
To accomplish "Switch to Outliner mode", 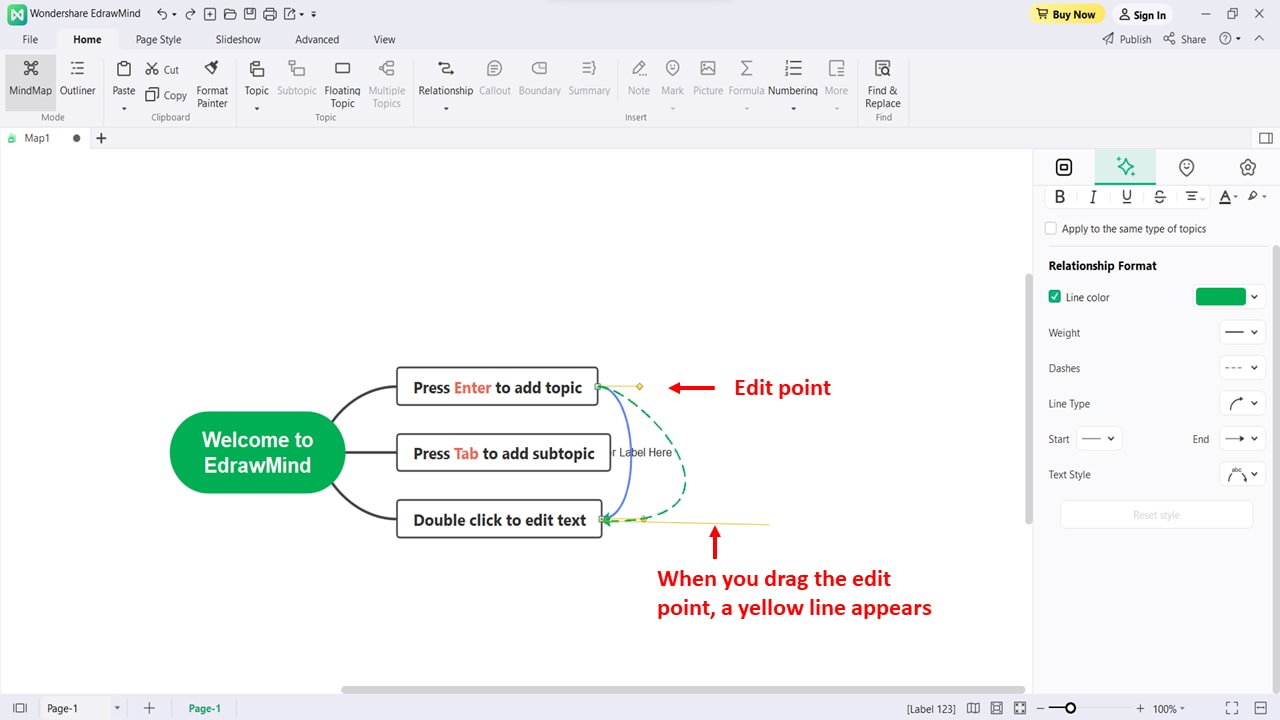I will pyautogui.click(x=78, y=78).
